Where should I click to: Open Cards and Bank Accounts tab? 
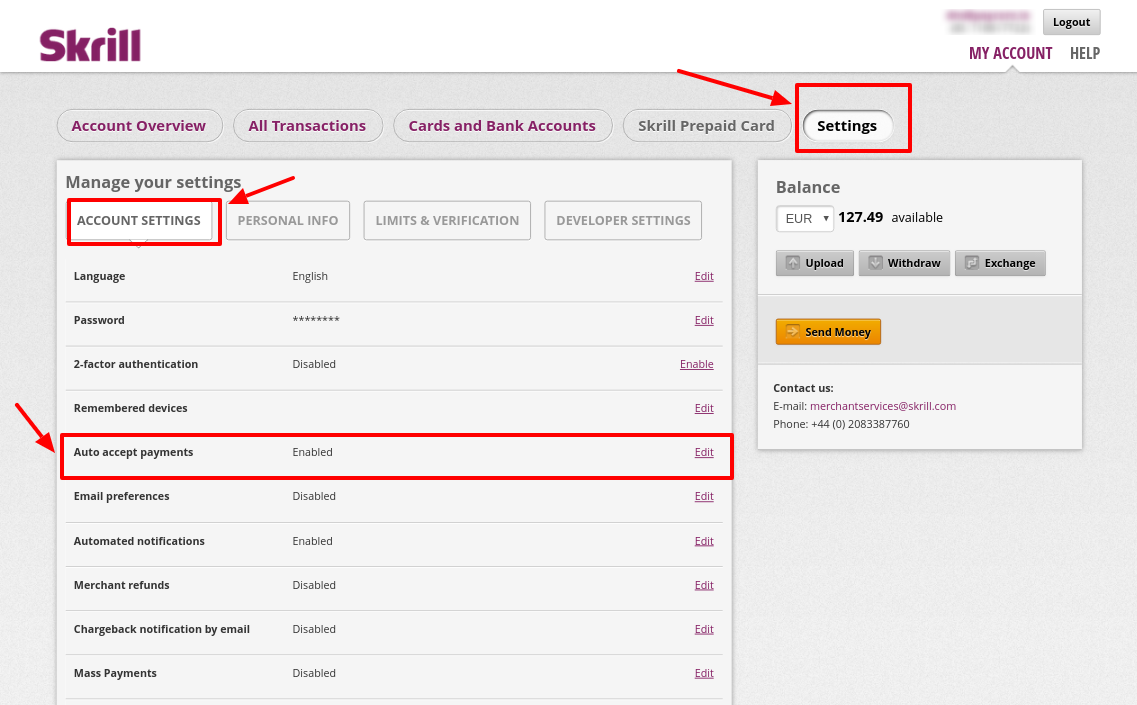pos(502,125)
